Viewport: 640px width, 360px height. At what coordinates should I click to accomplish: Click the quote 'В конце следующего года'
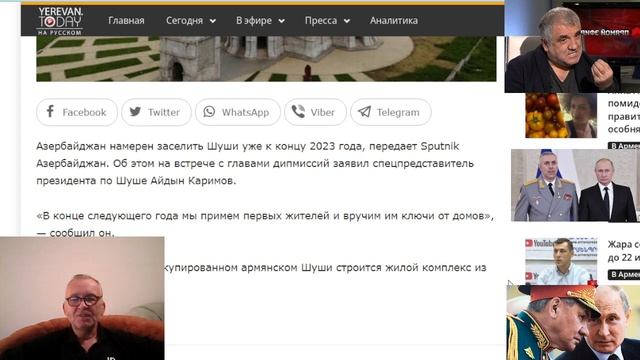click(x=107, y=216)
